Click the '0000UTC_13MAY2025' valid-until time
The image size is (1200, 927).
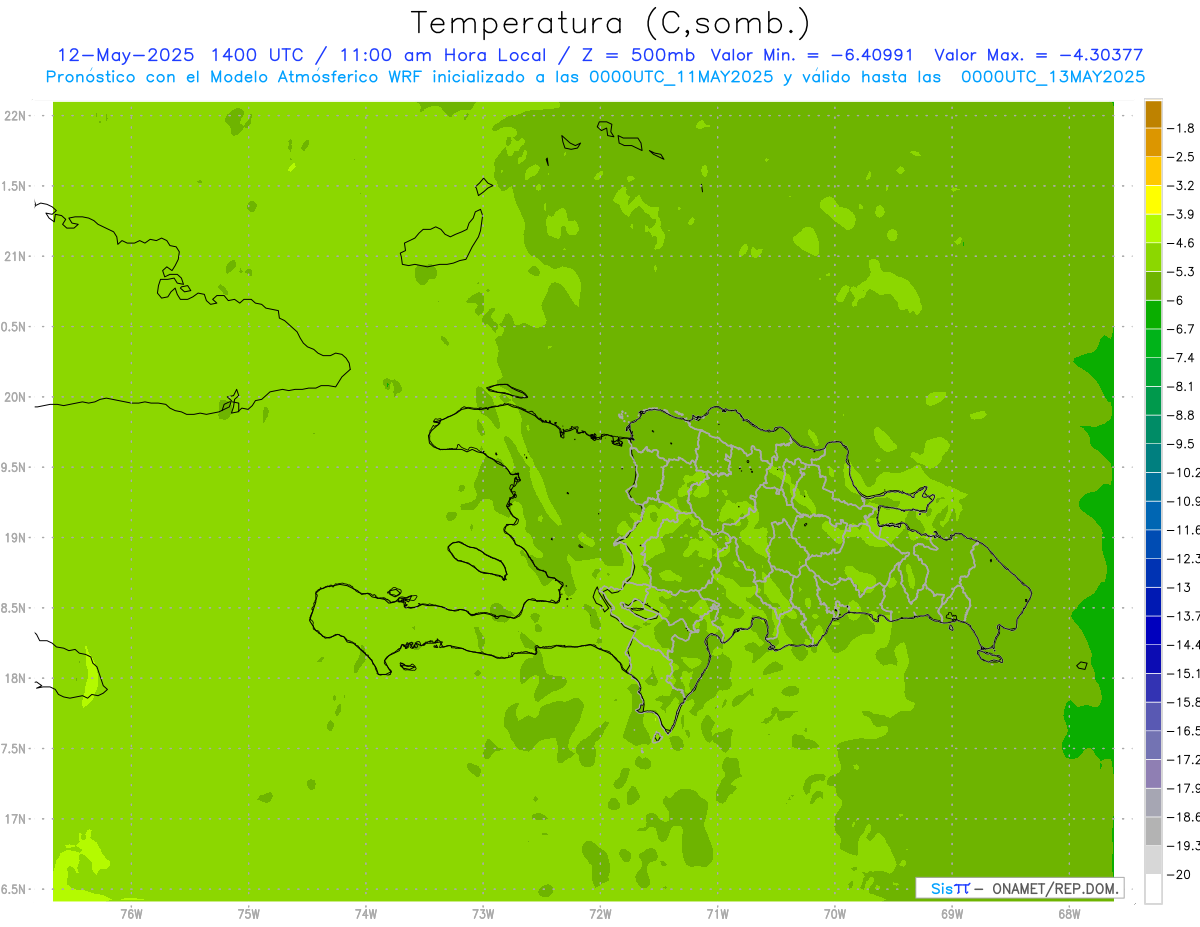(1053, 77)
